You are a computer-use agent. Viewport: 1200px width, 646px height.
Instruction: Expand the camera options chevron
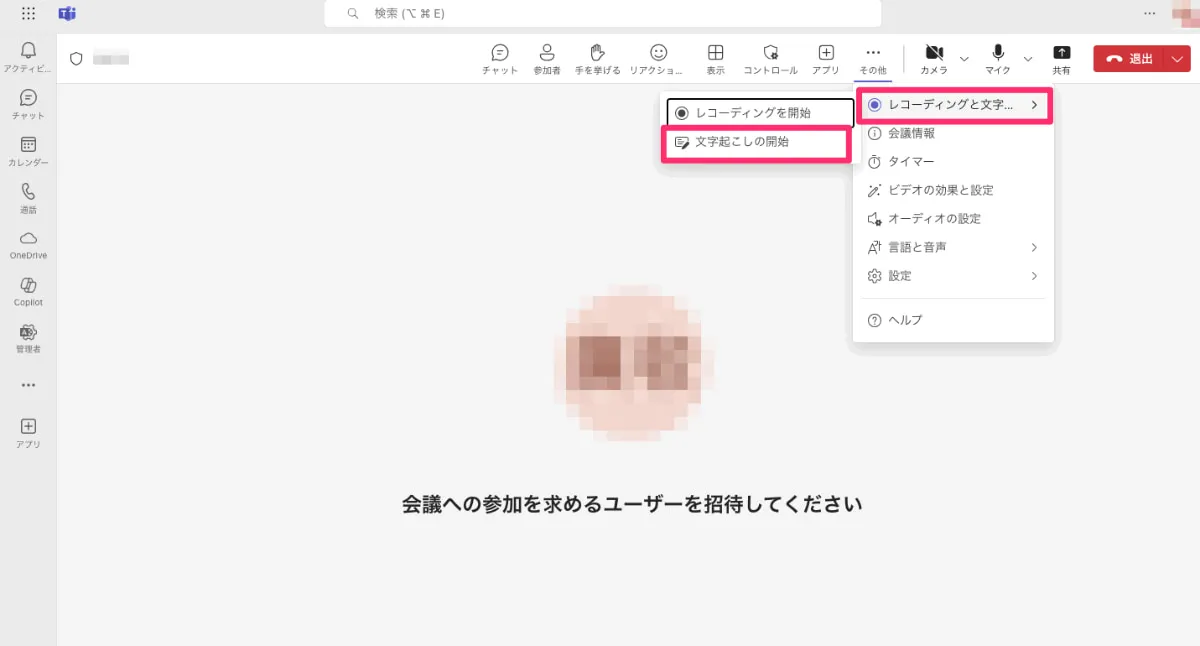tap(962, 59)
